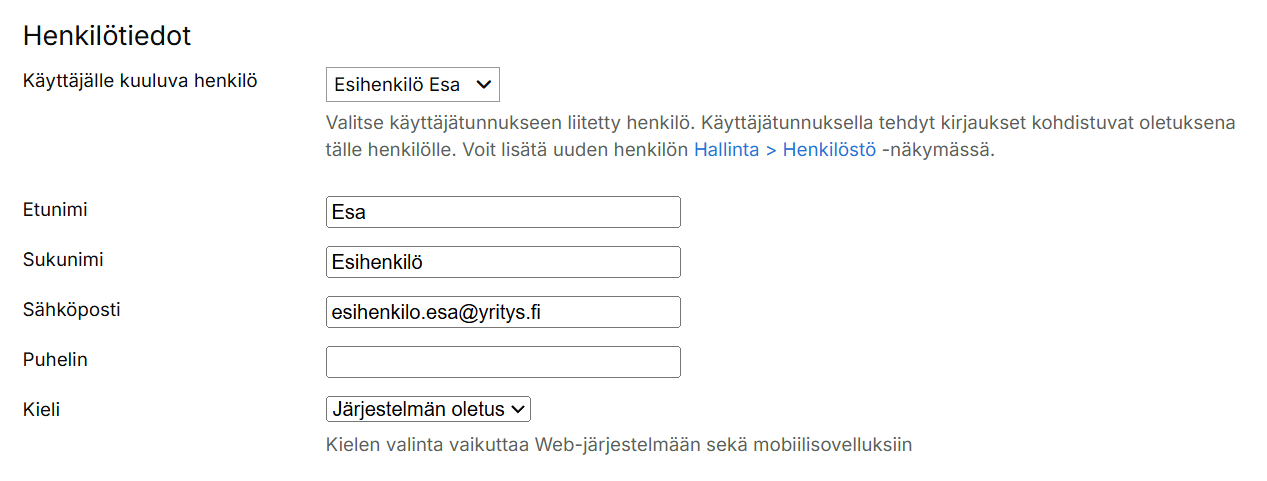Screen dimensions: 1267x481
Task: Click the Etunimi field label
Action: click(x=53, y=209)
